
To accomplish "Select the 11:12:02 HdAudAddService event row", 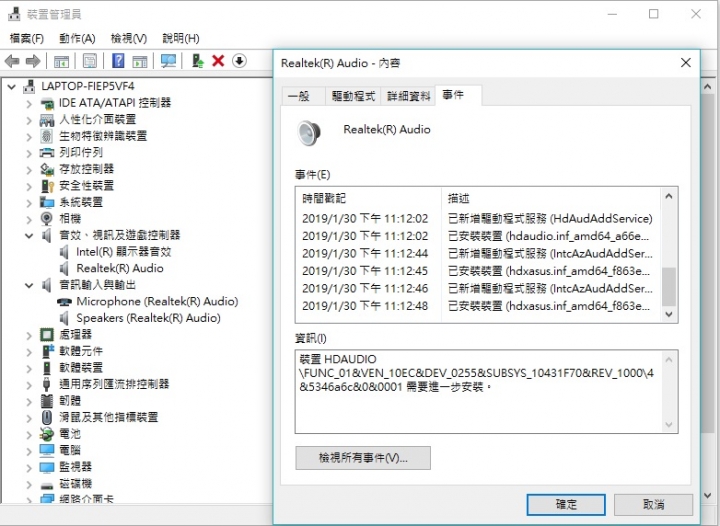I will [478, 218].
